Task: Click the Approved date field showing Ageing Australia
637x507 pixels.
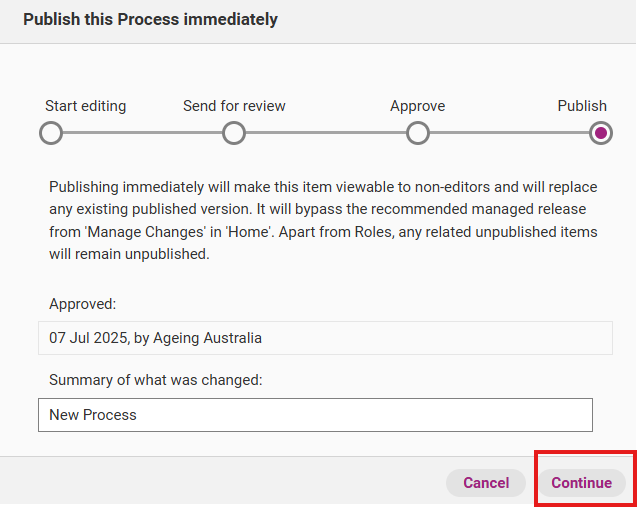Action: click(325, 338)
